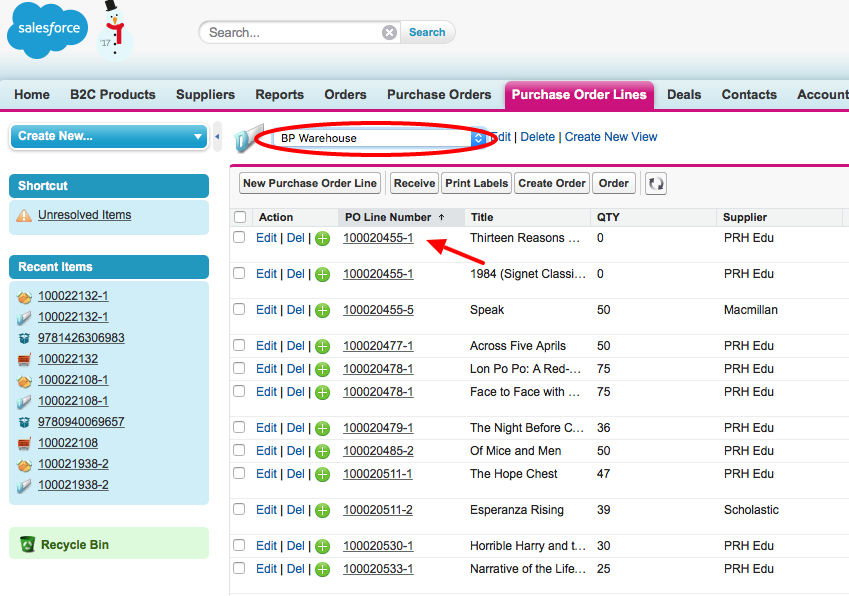Check the box for Face to Face with row
The width and height of the screenshot is (849, 596).
click(x=239, y=391)
